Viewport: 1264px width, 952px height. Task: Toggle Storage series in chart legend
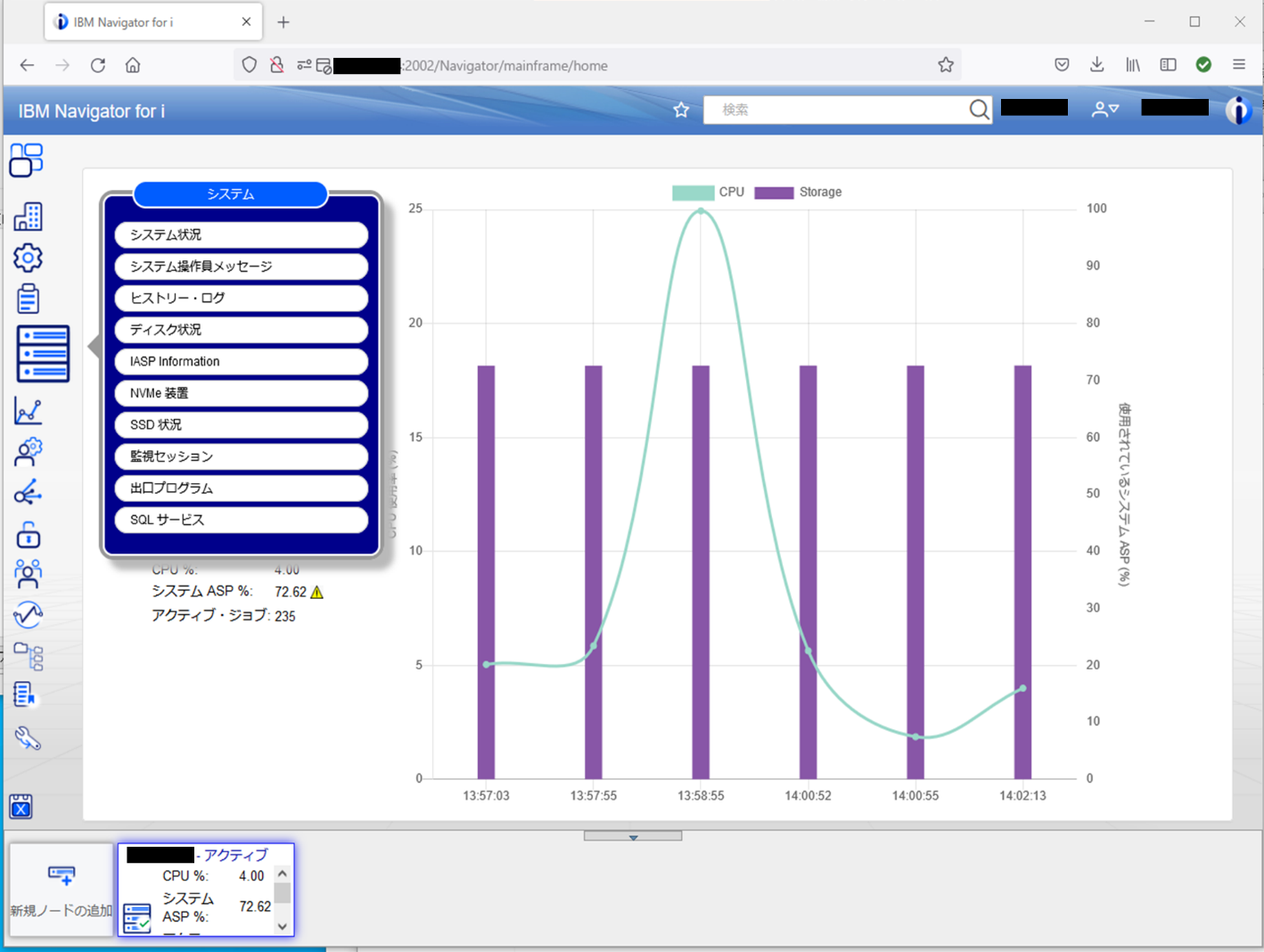[x=798, y=193]
